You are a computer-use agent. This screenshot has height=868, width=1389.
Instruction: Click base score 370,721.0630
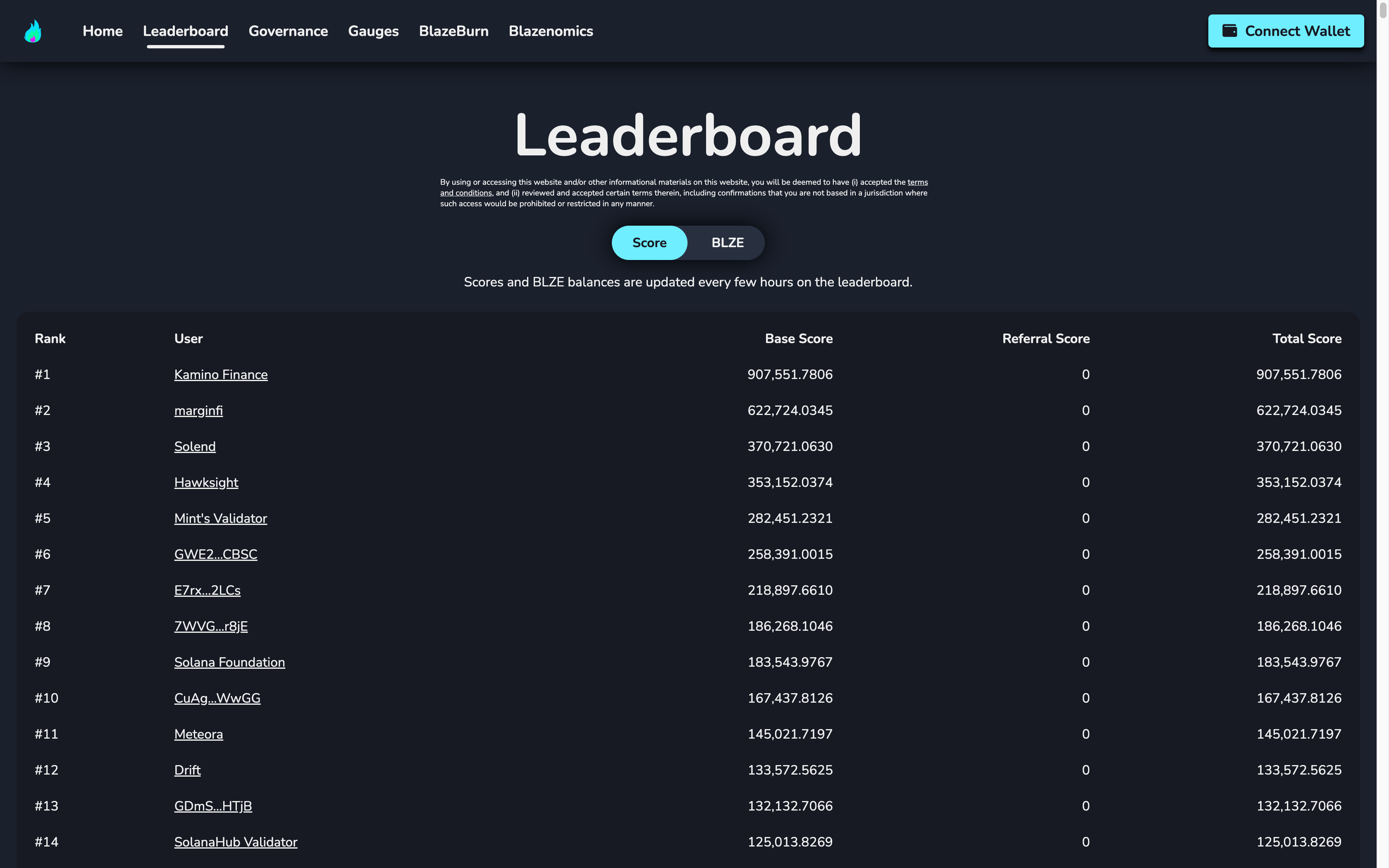[x=790, y=447]
